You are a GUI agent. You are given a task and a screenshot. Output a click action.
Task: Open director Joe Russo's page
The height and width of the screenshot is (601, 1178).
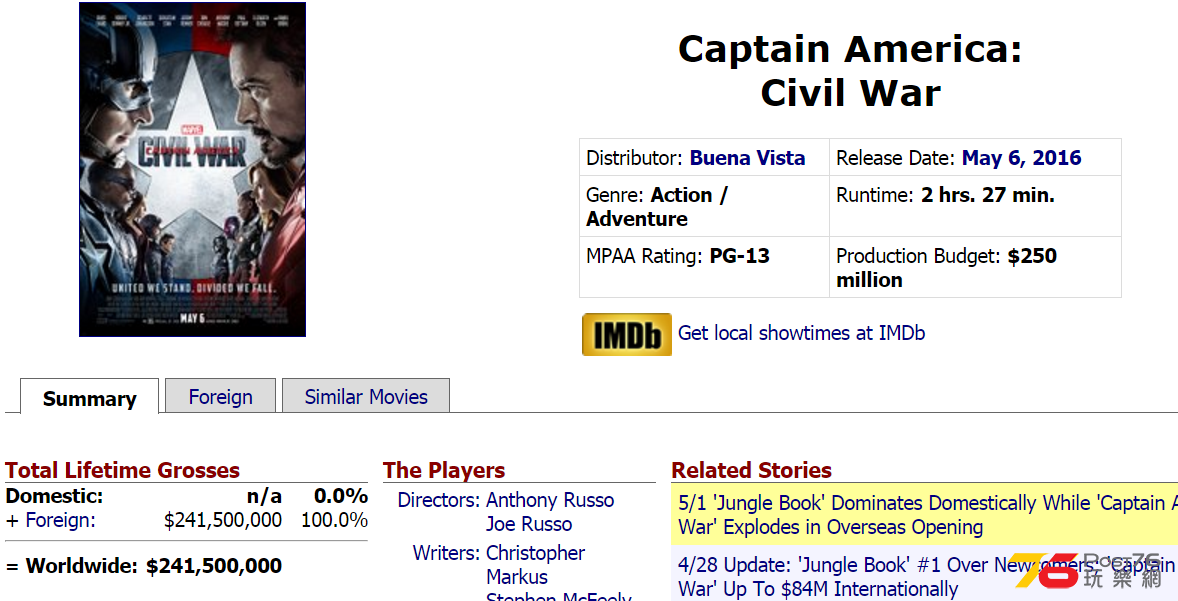(529, 524)
